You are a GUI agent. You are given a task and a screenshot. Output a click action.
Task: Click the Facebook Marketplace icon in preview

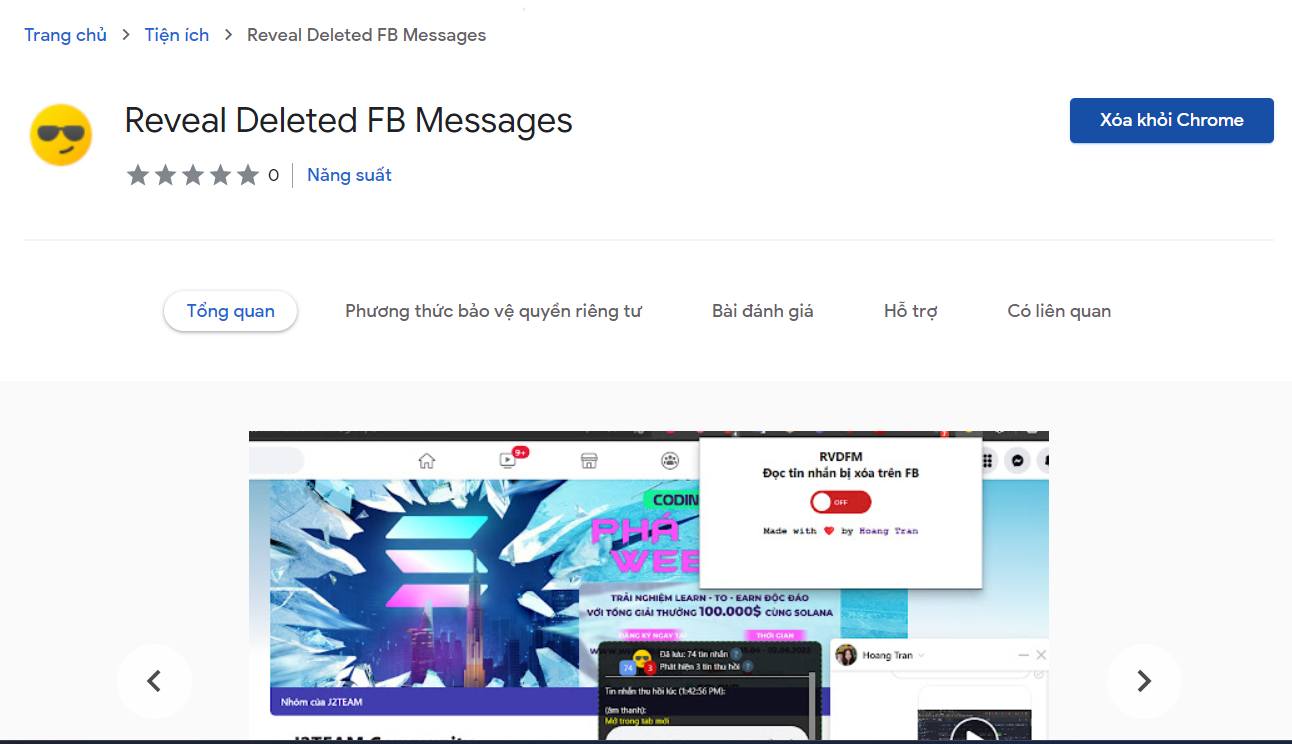click(589, 461)
